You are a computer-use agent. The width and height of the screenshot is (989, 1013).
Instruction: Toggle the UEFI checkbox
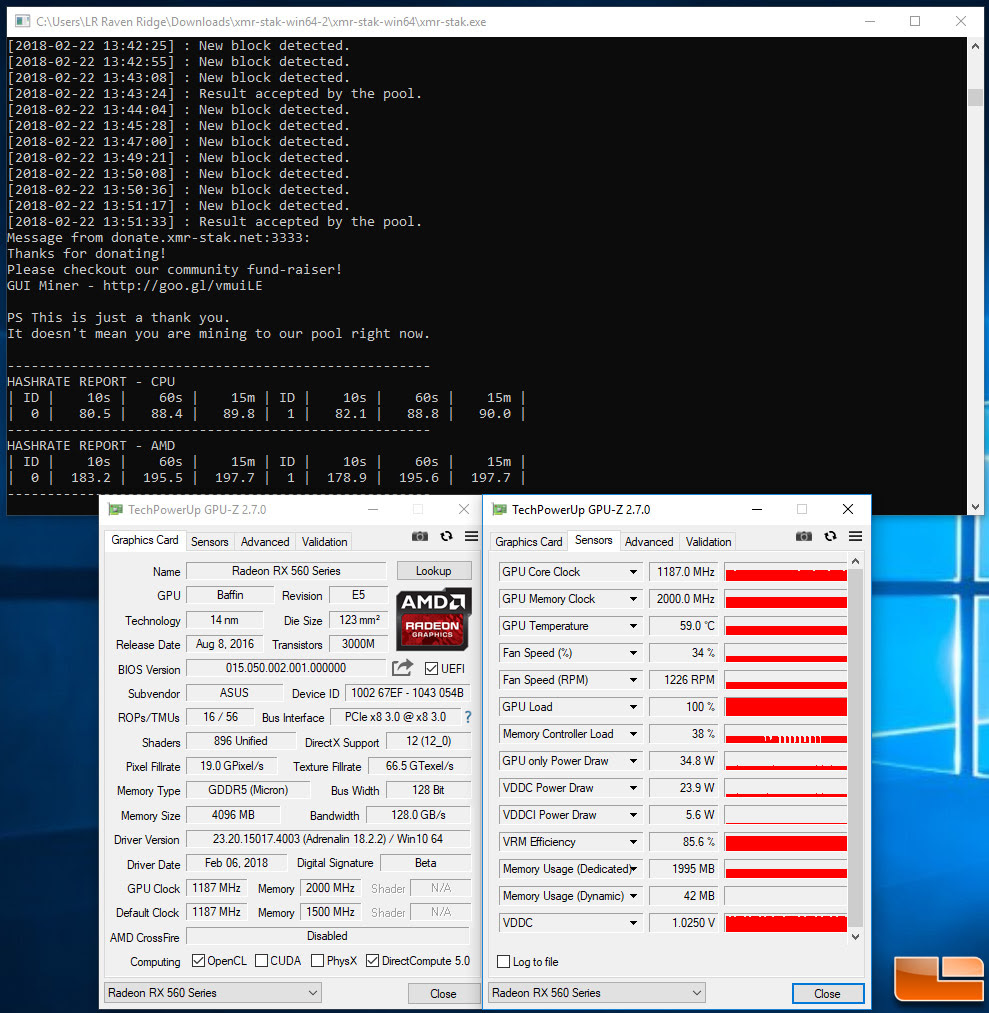432,669
